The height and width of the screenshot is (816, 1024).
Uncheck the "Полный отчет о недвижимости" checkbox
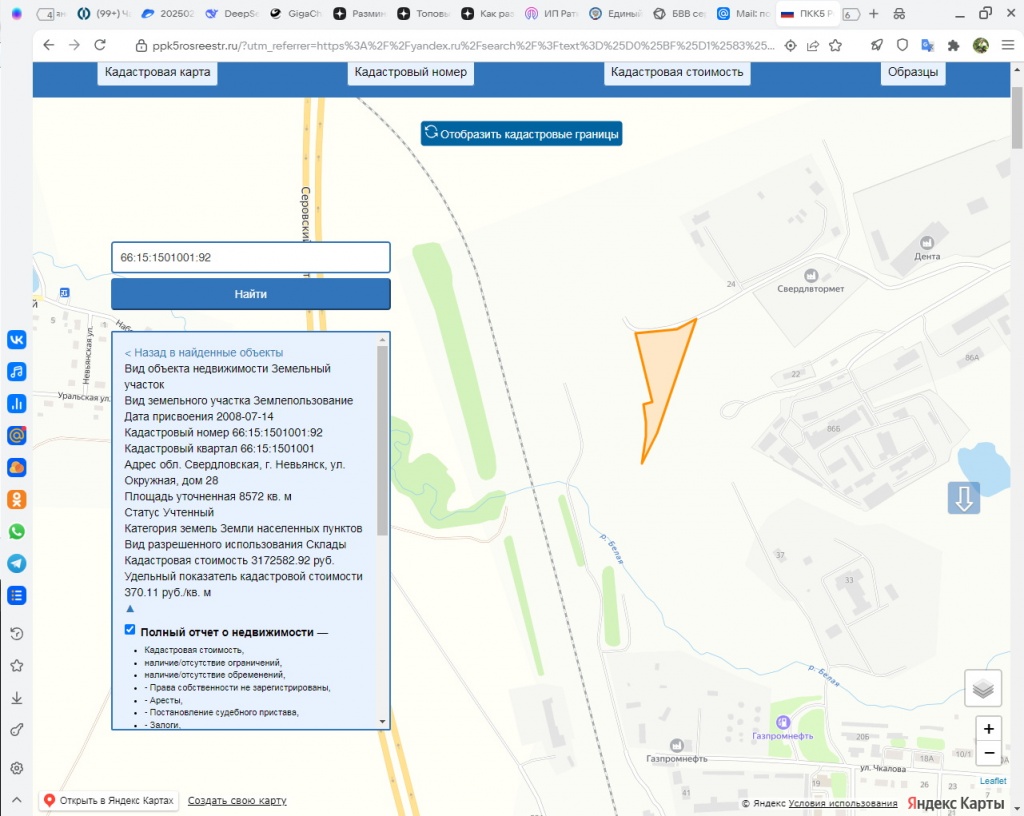tap(130, 630)
